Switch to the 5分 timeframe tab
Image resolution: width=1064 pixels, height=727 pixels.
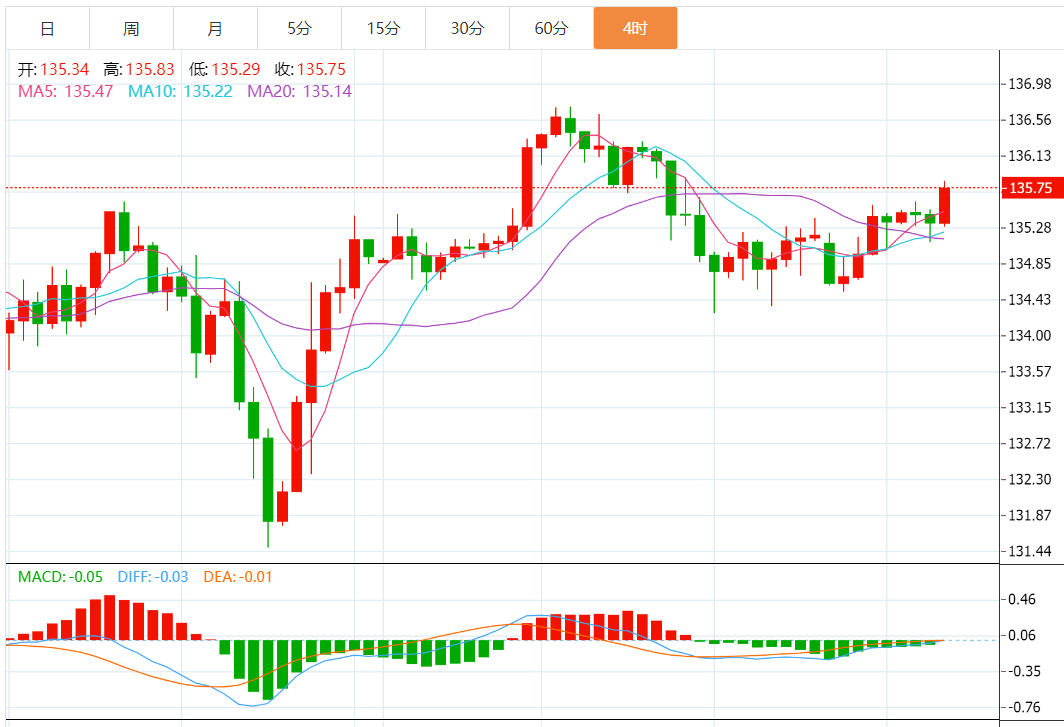coord(299,28)
